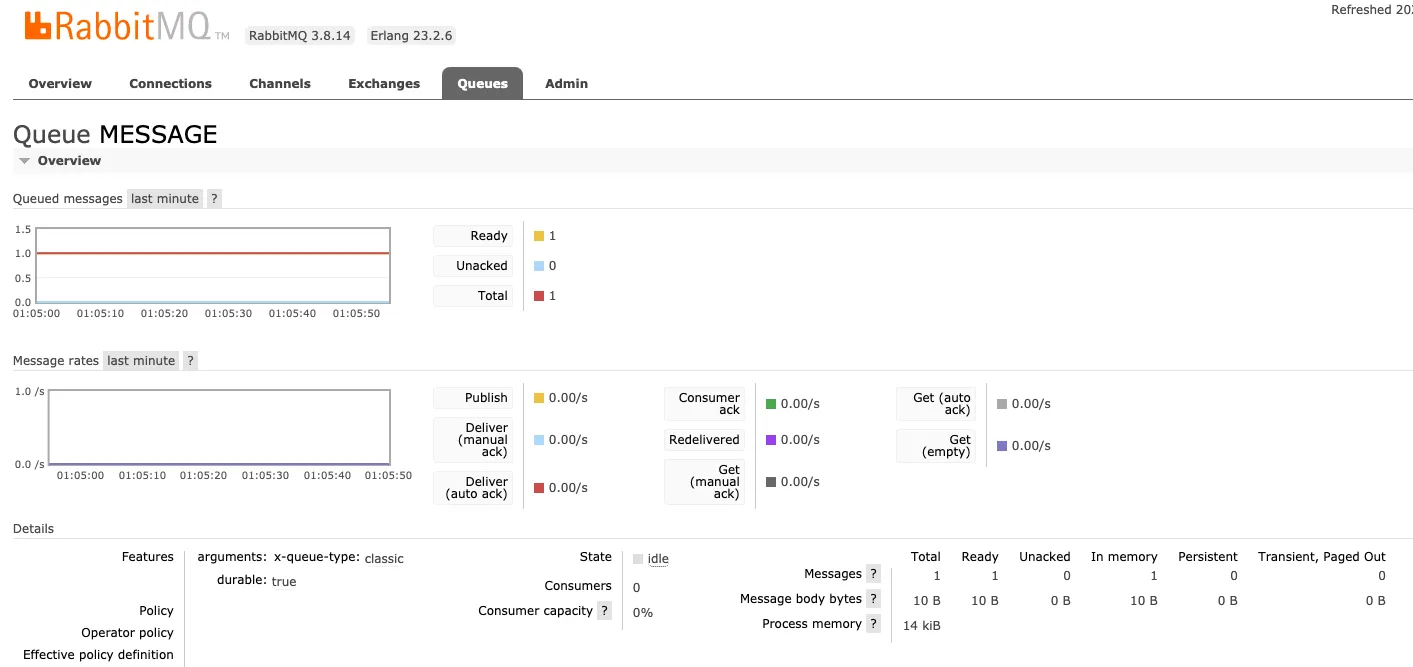The image size is (1413, 667).
Task: Click the Ready yellow color swatch
Action: click(539, 236)
